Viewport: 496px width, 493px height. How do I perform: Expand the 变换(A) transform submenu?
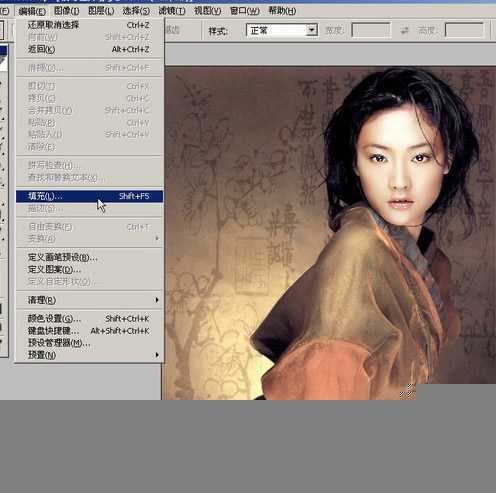pyautogui.click(x=89, y=239)
